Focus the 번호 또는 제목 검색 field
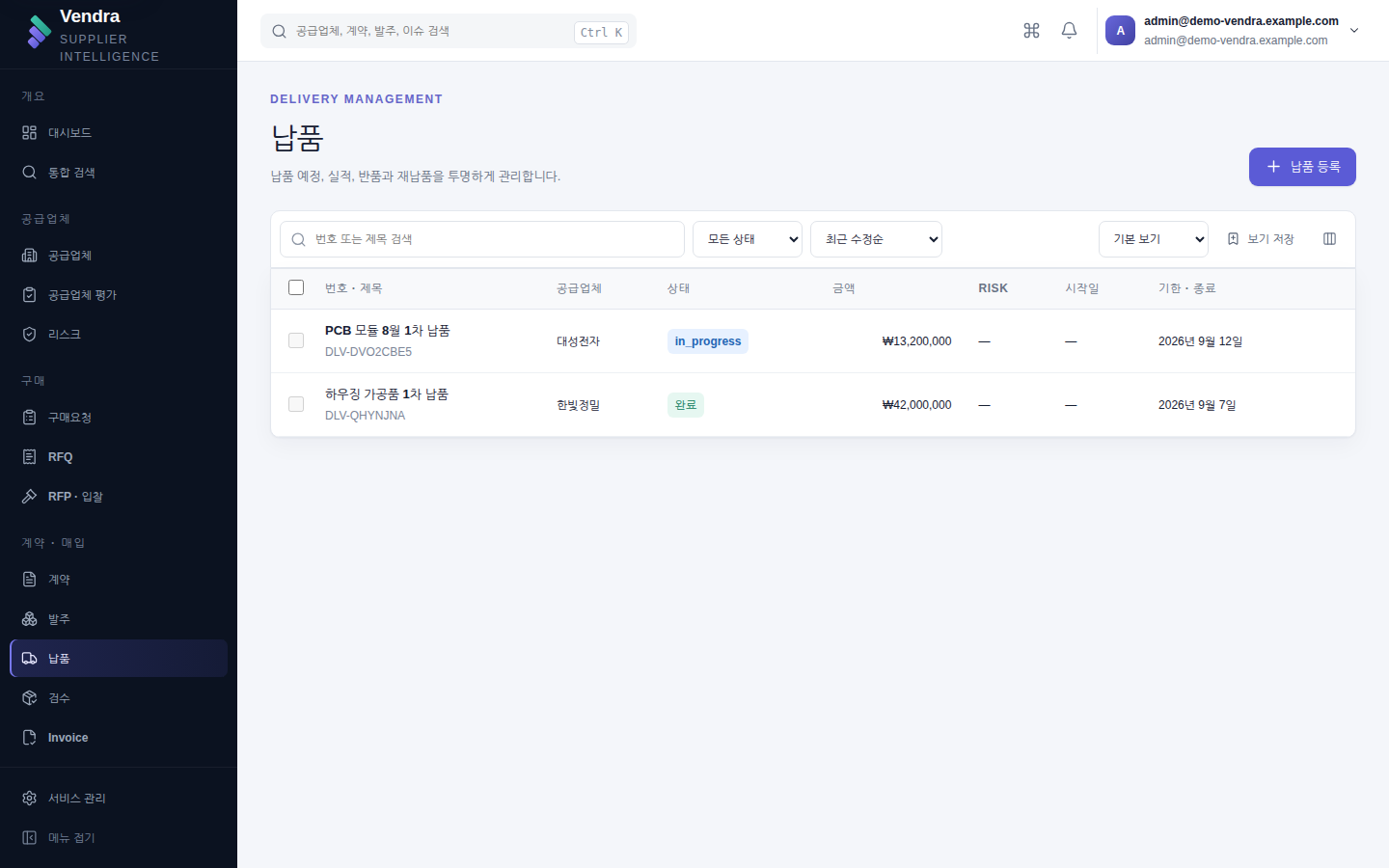 point(482,239)
